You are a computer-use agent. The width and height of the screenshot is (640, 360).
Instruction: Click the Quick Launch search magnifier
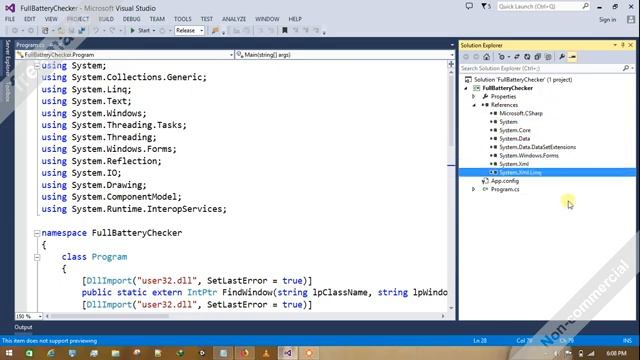coord(585,6)
